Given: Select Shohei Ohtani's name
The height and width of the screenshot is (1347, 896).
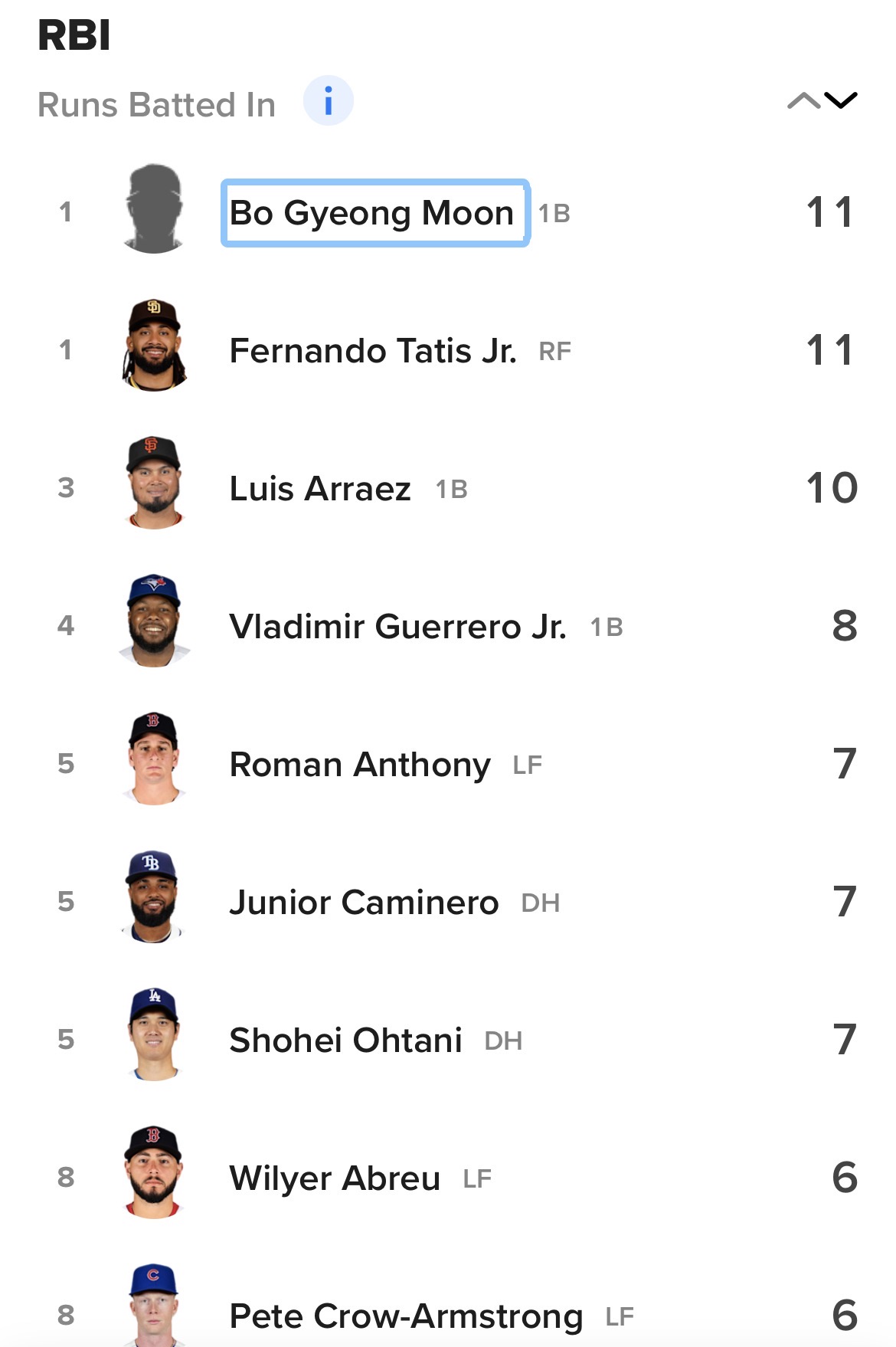Looking at the screenshot, I should click(x=345, y=1041).
